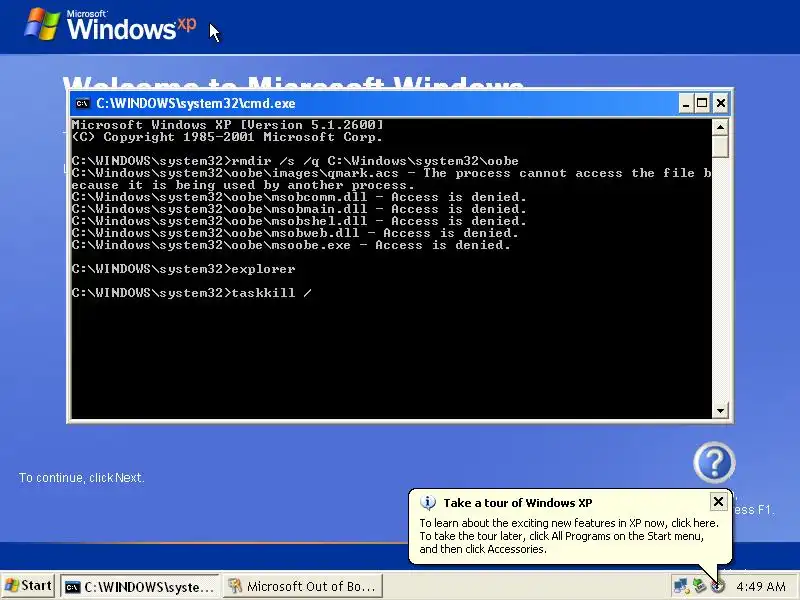The image size is (800, 600).
Task: Click the Copyright 1985-2001 Microsoft Corp line
Action: tap(227, 137)
